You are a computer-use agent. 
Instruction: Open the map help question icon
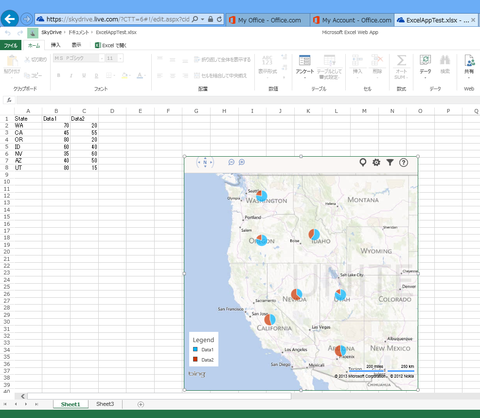403,162
